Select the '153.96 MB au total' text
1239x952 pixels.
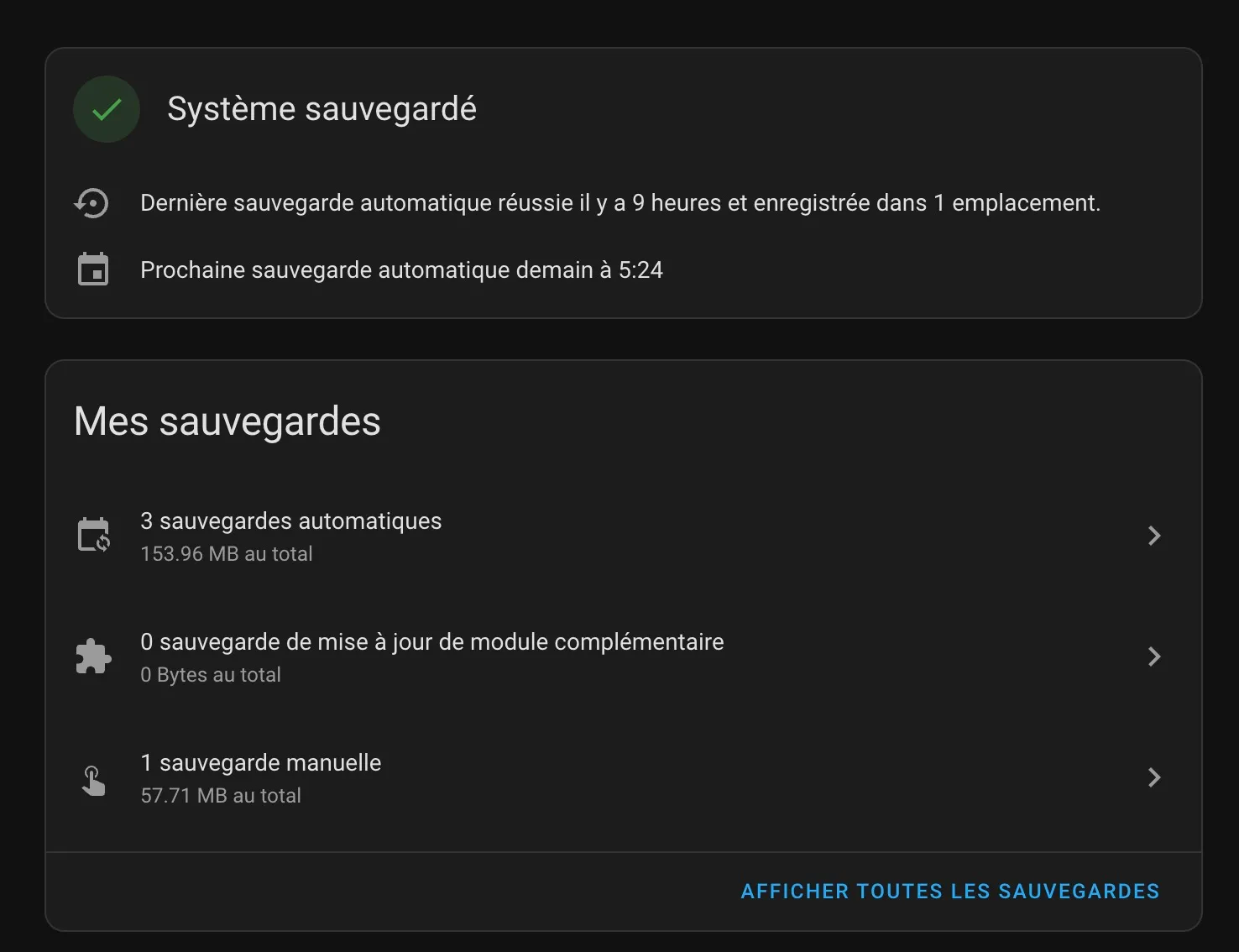[227, 553]
